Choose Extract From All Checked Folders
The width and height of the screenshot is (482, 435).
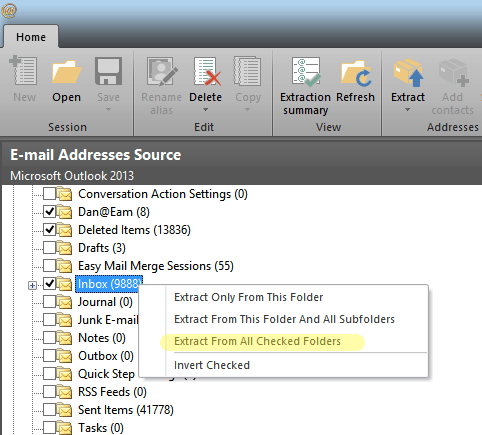(x=257, y=341)
